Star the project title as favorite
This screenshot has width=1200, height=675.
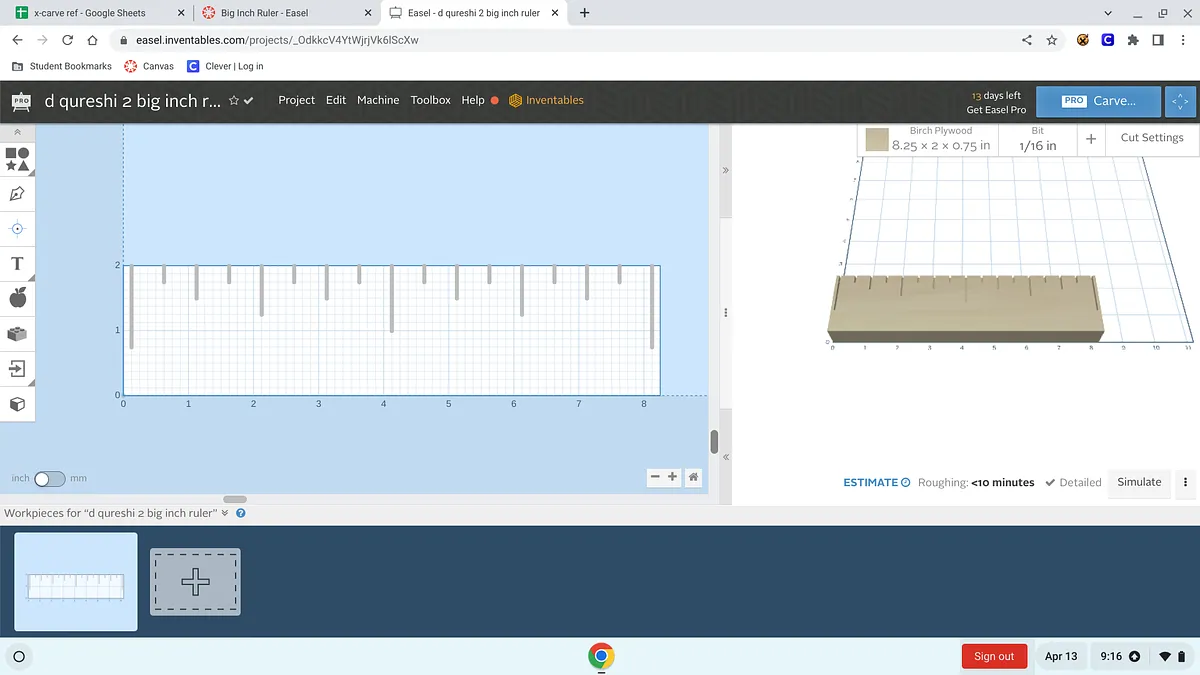coord(234,101)
